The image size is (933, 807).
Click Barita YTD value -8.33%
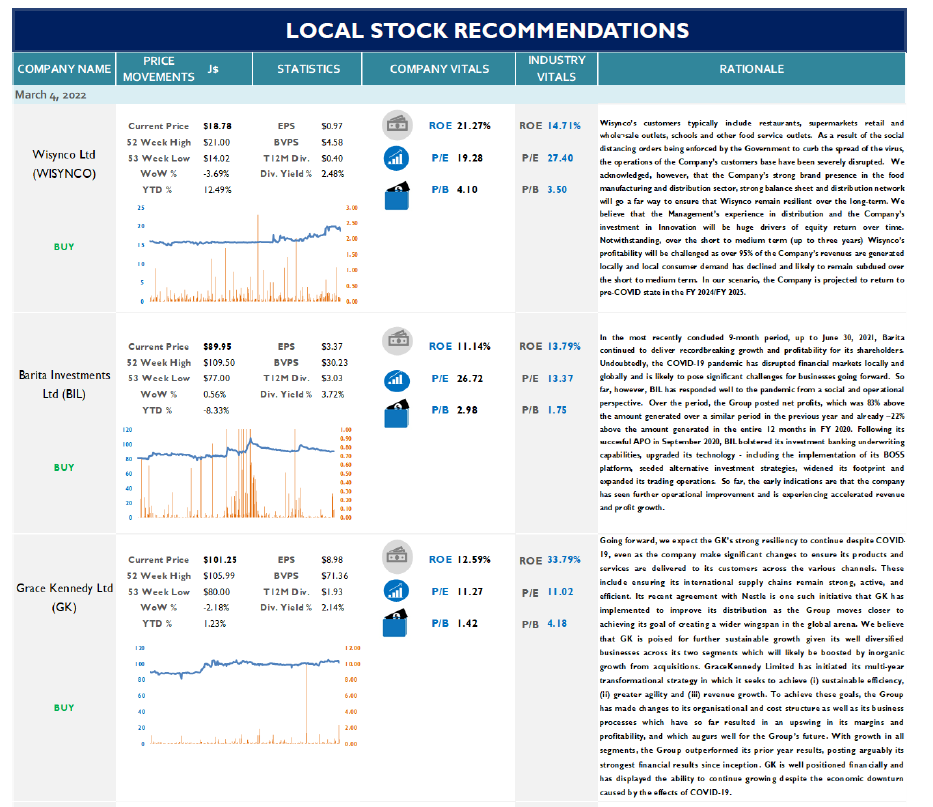click(x=216, y=410)
